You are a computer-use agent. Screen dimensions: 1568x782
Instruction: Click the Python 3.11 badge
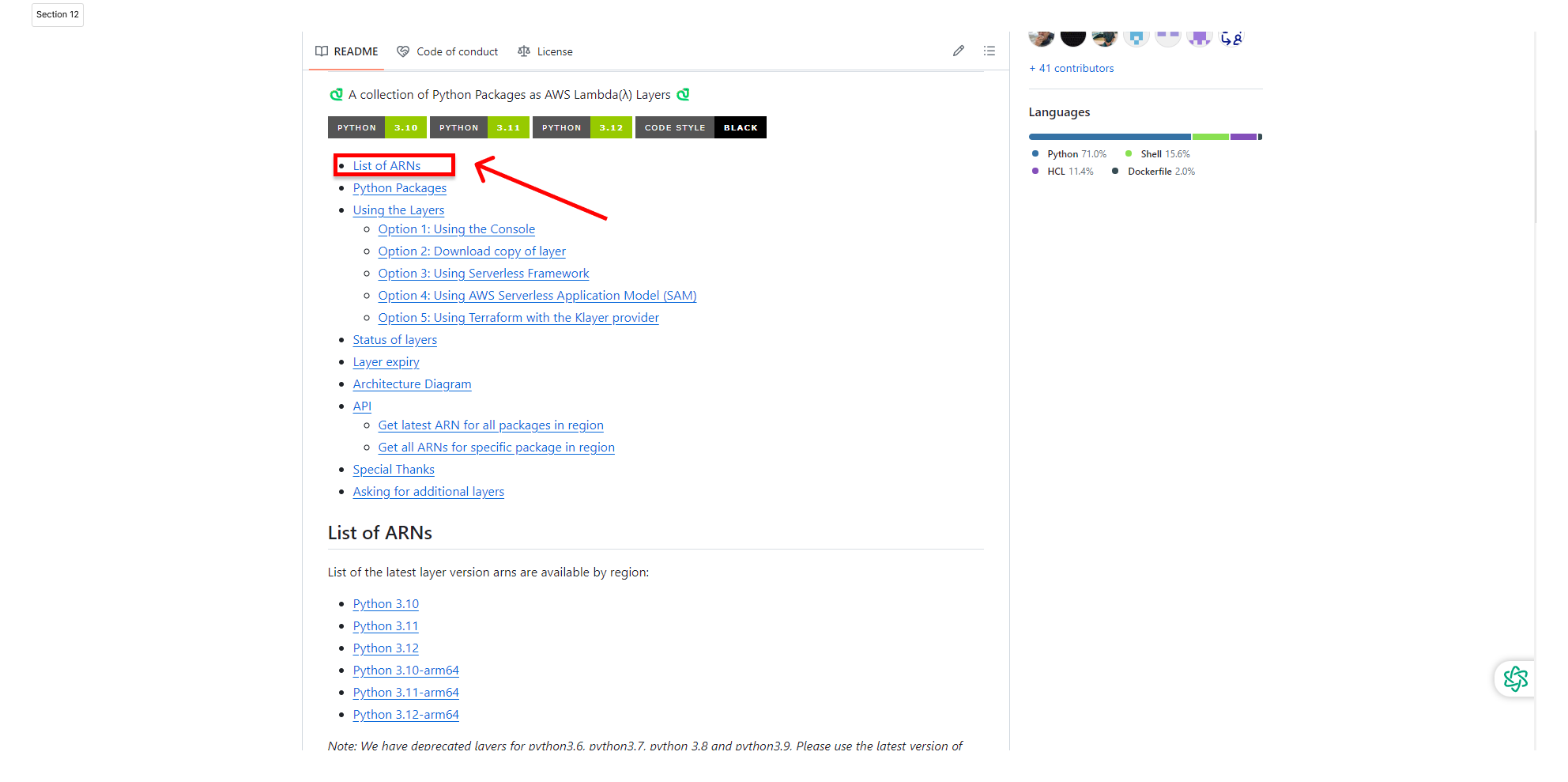point(480,127)
